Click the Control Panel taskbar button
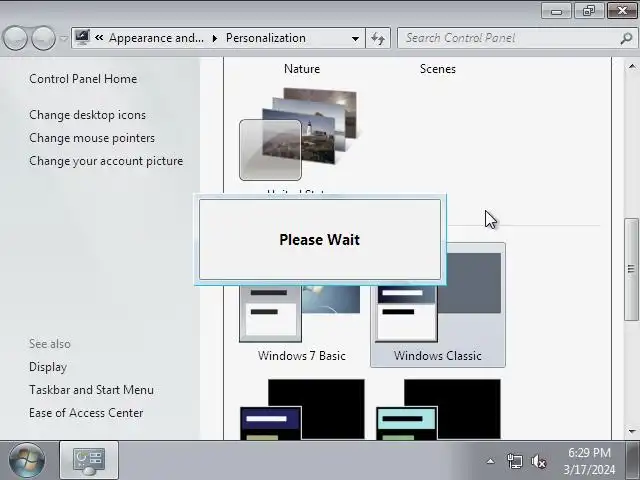Viewport: 640px width, 480px height. 89,461
